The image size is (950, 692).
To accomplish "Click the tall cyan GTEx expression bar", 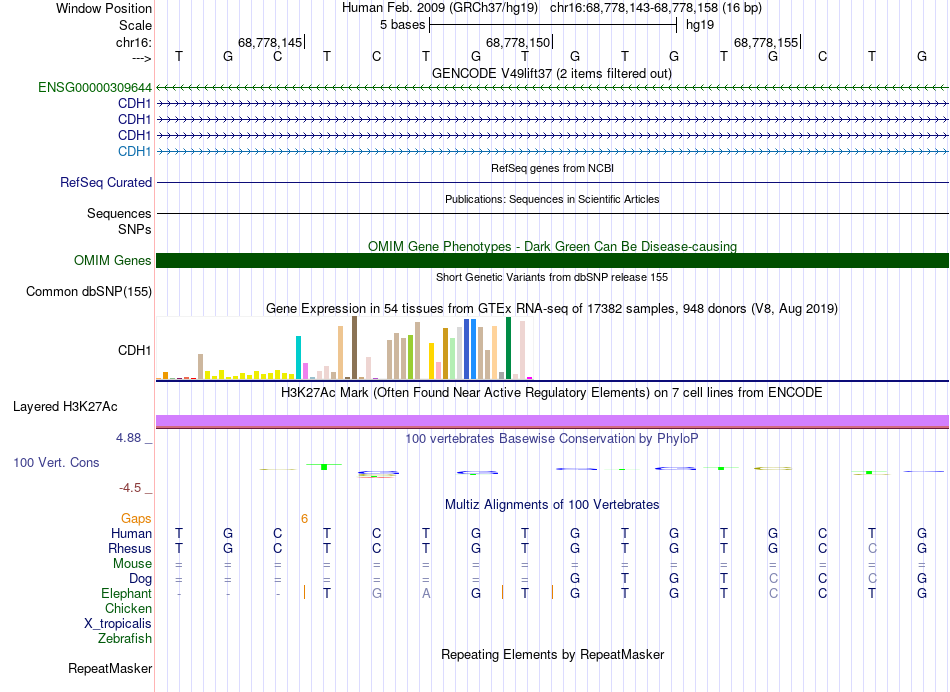I will click(299, 357).
